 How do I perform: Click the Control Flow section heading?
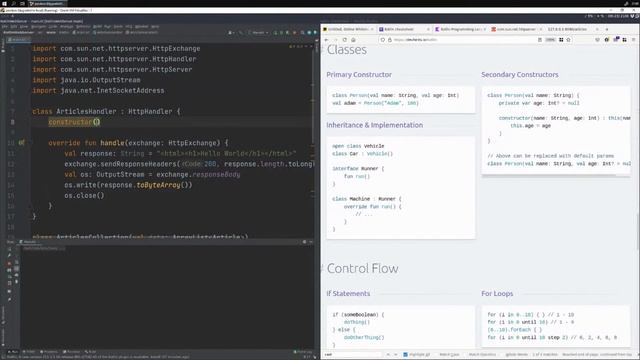tap(362, 269)
